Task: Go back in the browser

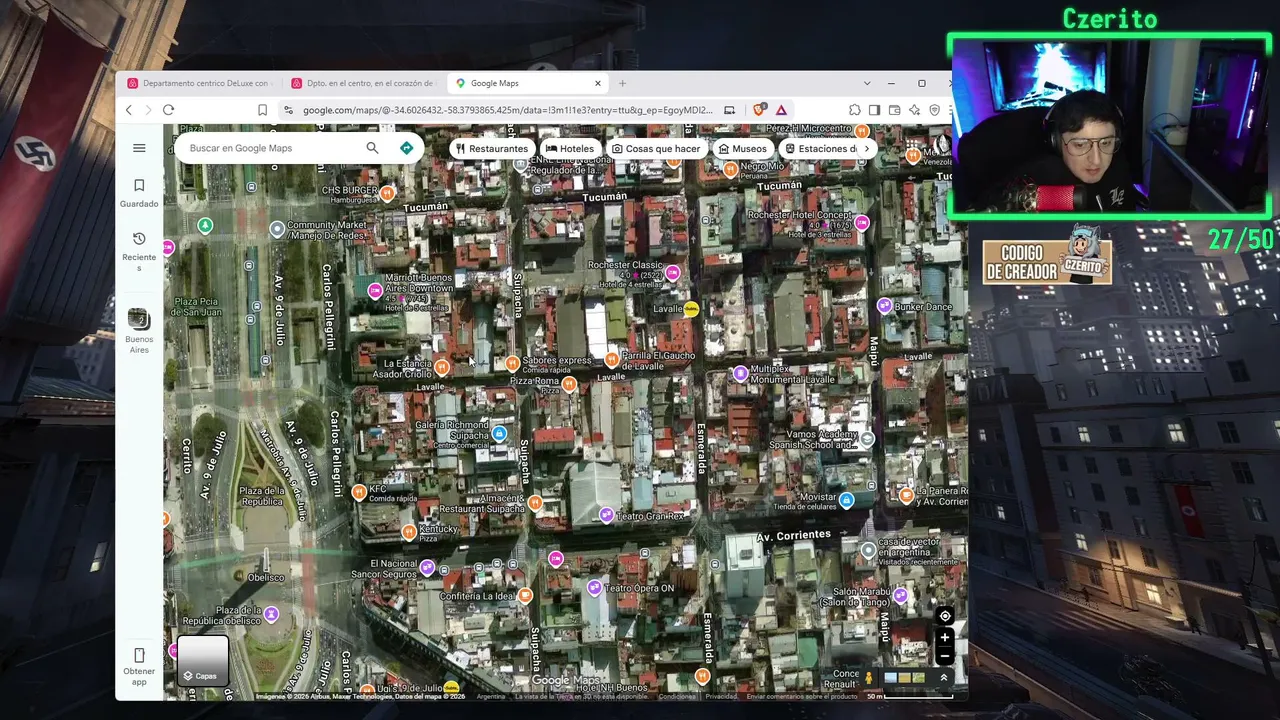Action: point(129,110)
